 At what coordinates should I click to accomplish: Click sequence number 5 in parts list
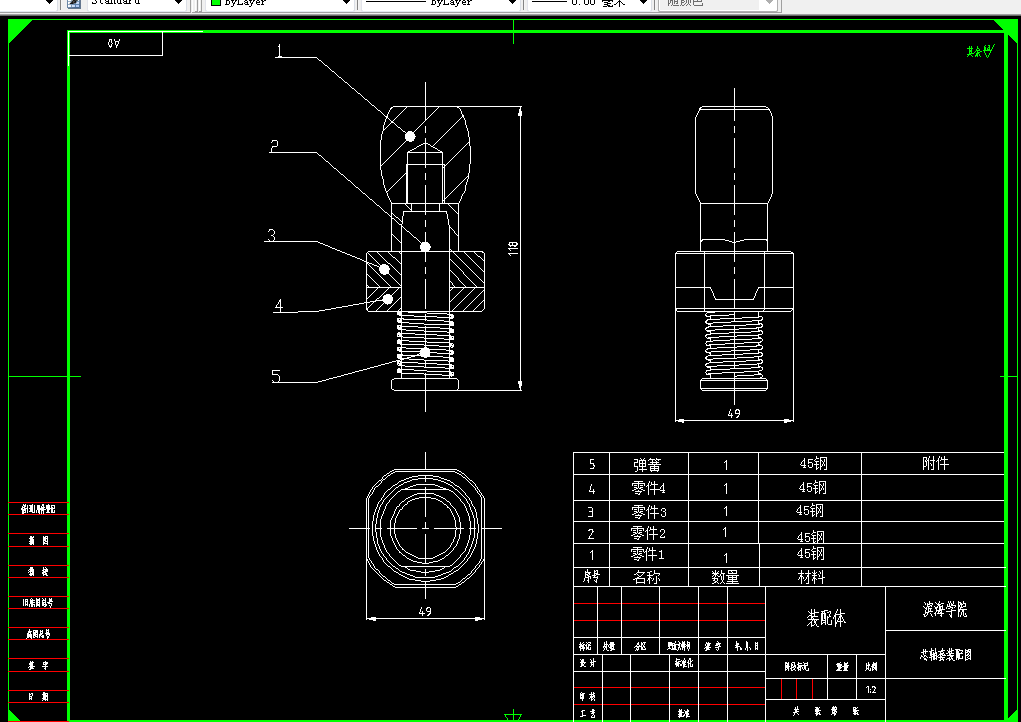pyautogui.click(x=591, y=464)
